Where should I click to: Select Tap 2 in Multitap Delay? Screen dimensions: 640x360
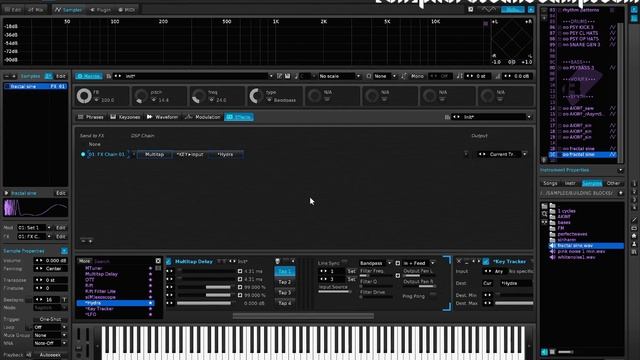[x=284, y=282]
